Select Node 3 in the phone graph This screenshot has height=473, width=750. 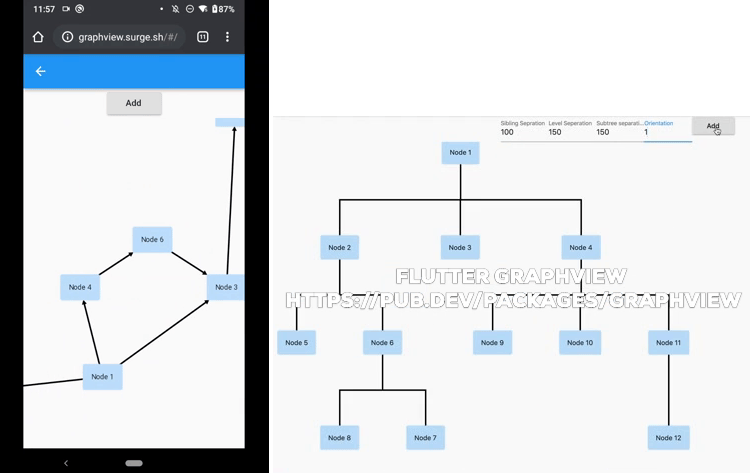pos(226,287)
